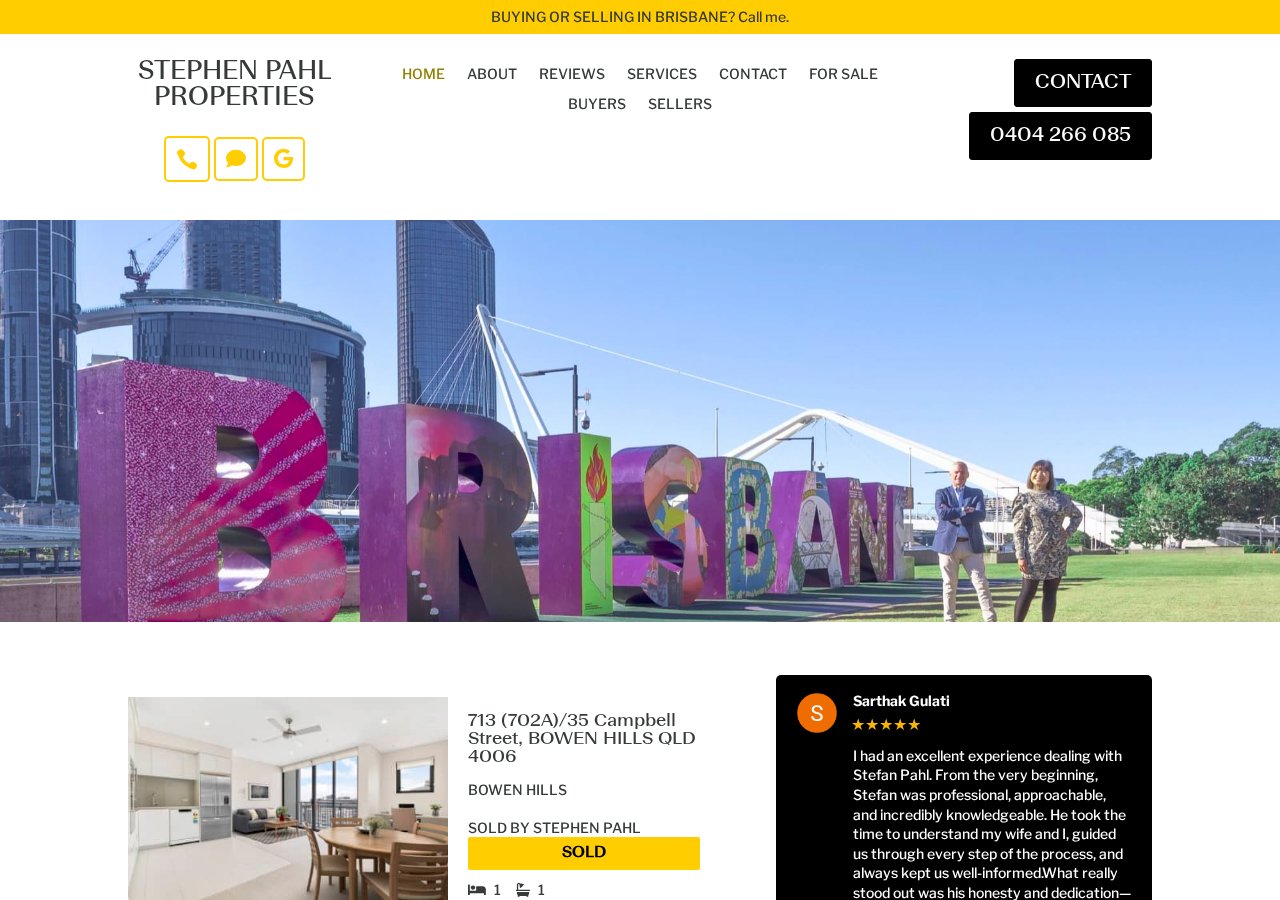Click Sarthak Gulati's orange avatar
Screen dimensions: 1280x900
coord(817,713)
